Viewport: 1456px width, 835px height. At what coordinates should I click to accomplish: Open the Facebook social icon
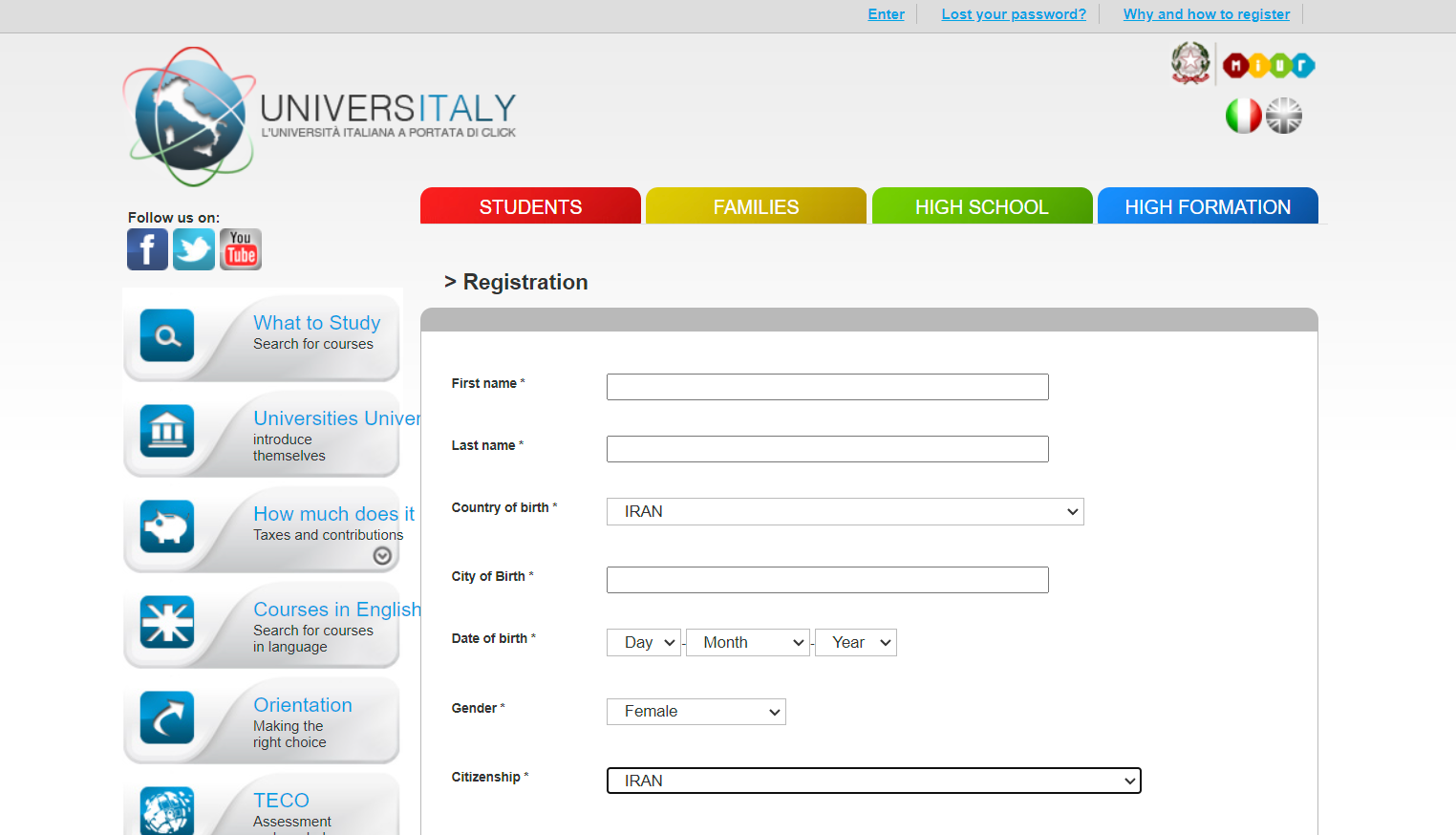point(147,249)
